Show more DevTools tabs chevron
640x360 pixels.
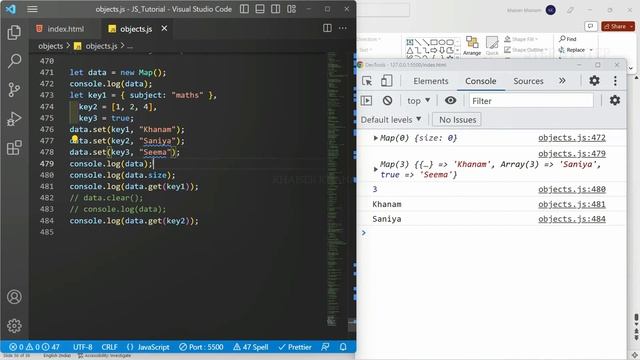[562, 81]
